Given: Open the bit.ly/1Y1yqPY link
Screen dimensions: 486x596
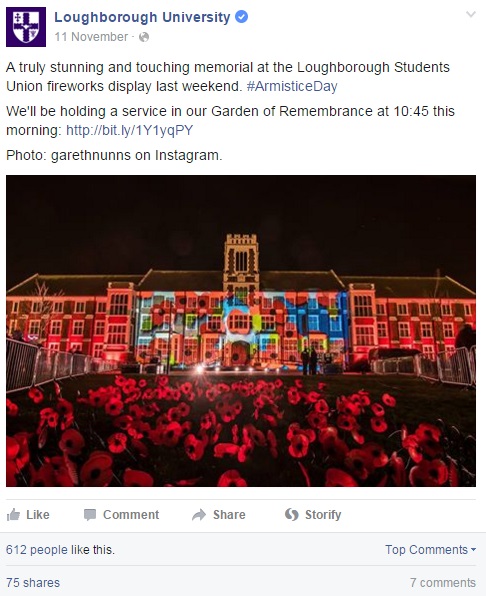Looking at the screenshot, I should (x=130, y=130).
